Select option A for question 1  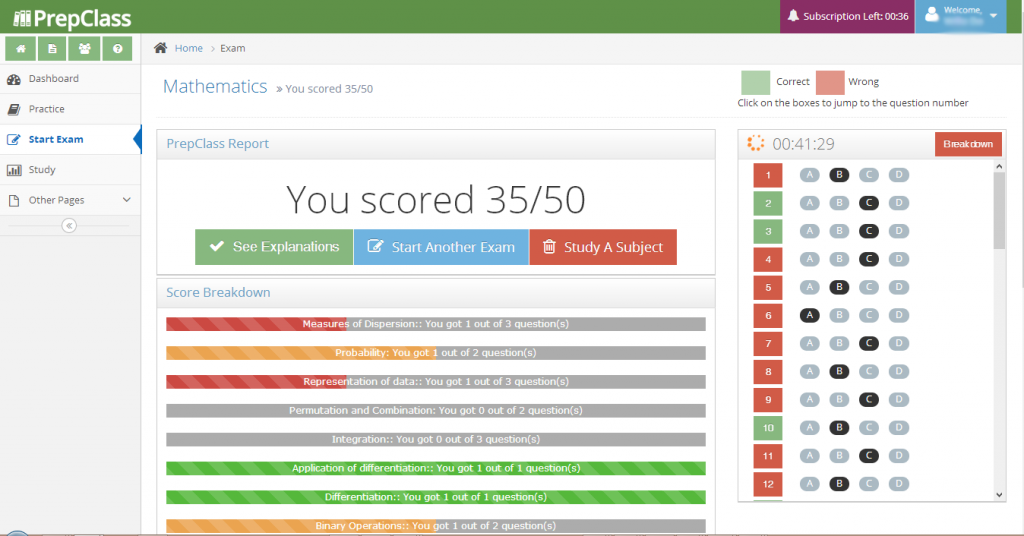(810, 175)
